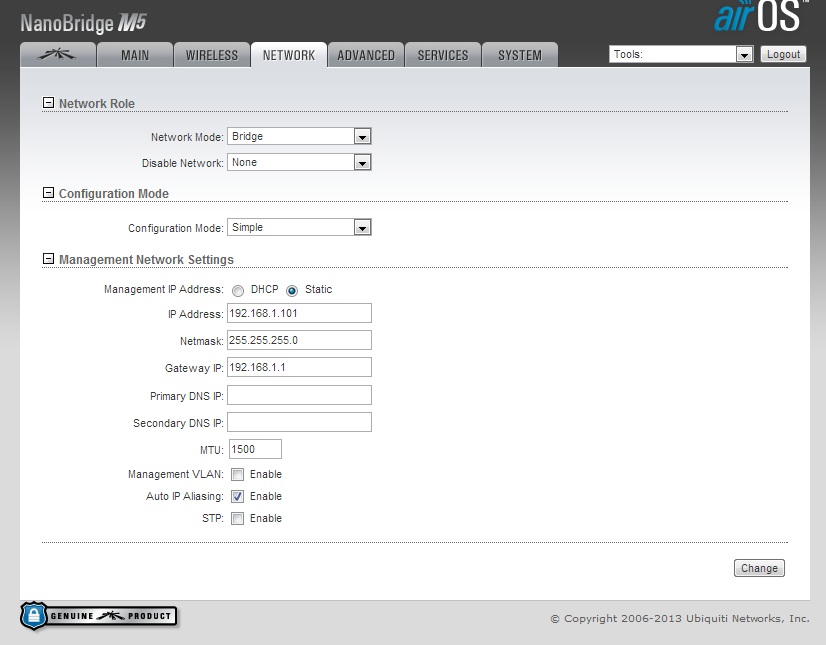
Task: Click the IP Address input field
Action: pyautogui.click(x=299, y=313)
